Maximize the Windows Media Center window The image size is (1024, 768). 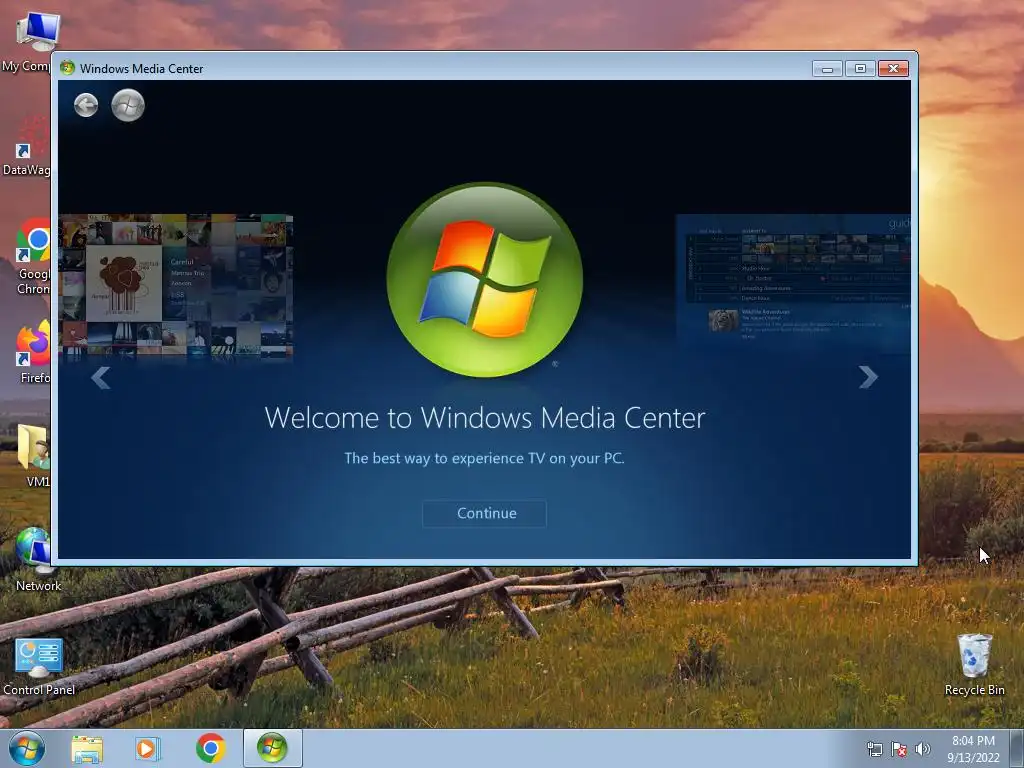pyautogui.click(x=860, y=69)
